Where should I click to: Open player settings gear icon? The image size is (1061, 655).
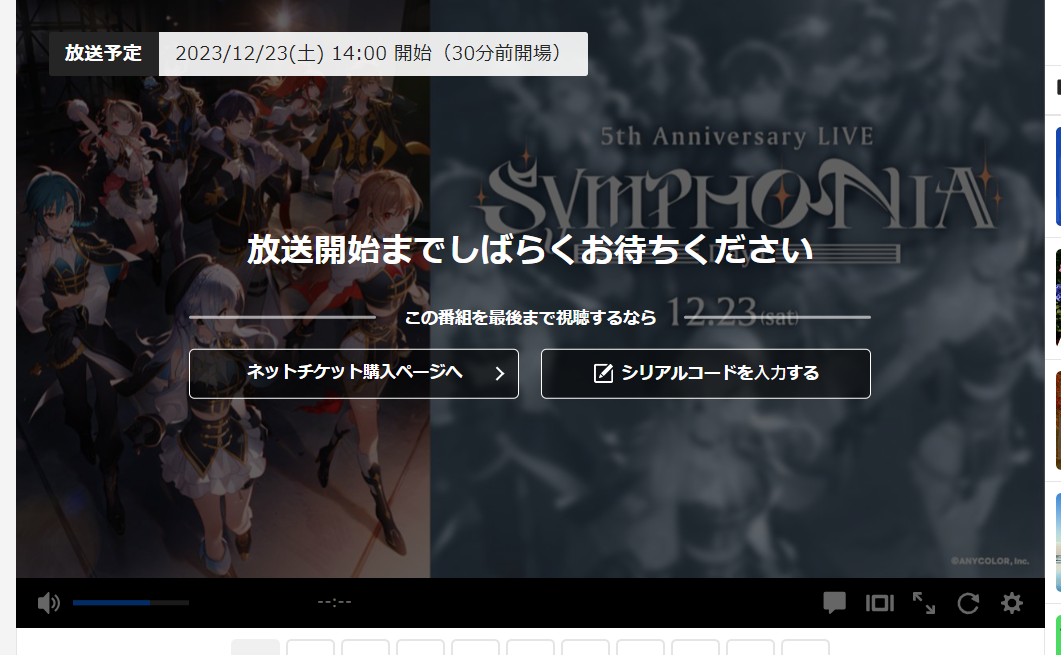pos(1012,603)
